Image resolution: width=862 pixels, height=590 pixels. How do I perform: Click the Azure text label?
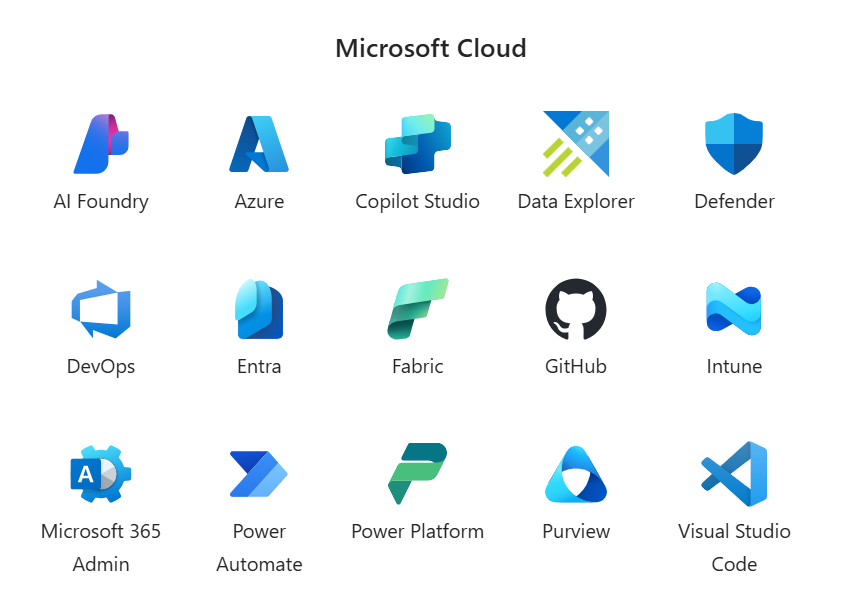pyautogui.click(x=259, y=201)
